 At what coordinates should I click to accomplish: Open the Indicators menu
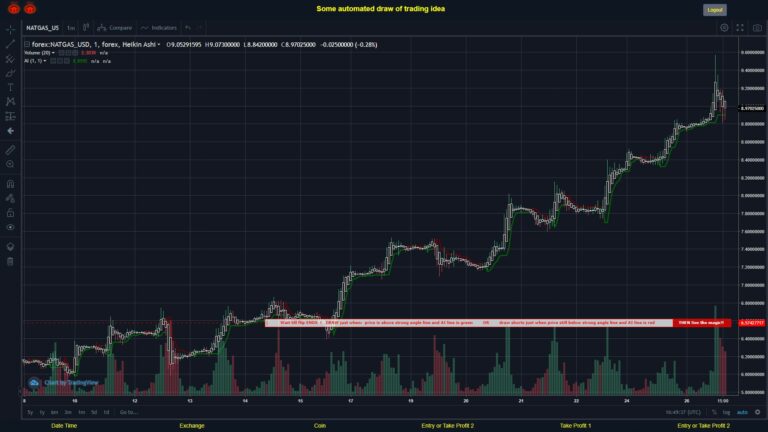coord(159,28)
